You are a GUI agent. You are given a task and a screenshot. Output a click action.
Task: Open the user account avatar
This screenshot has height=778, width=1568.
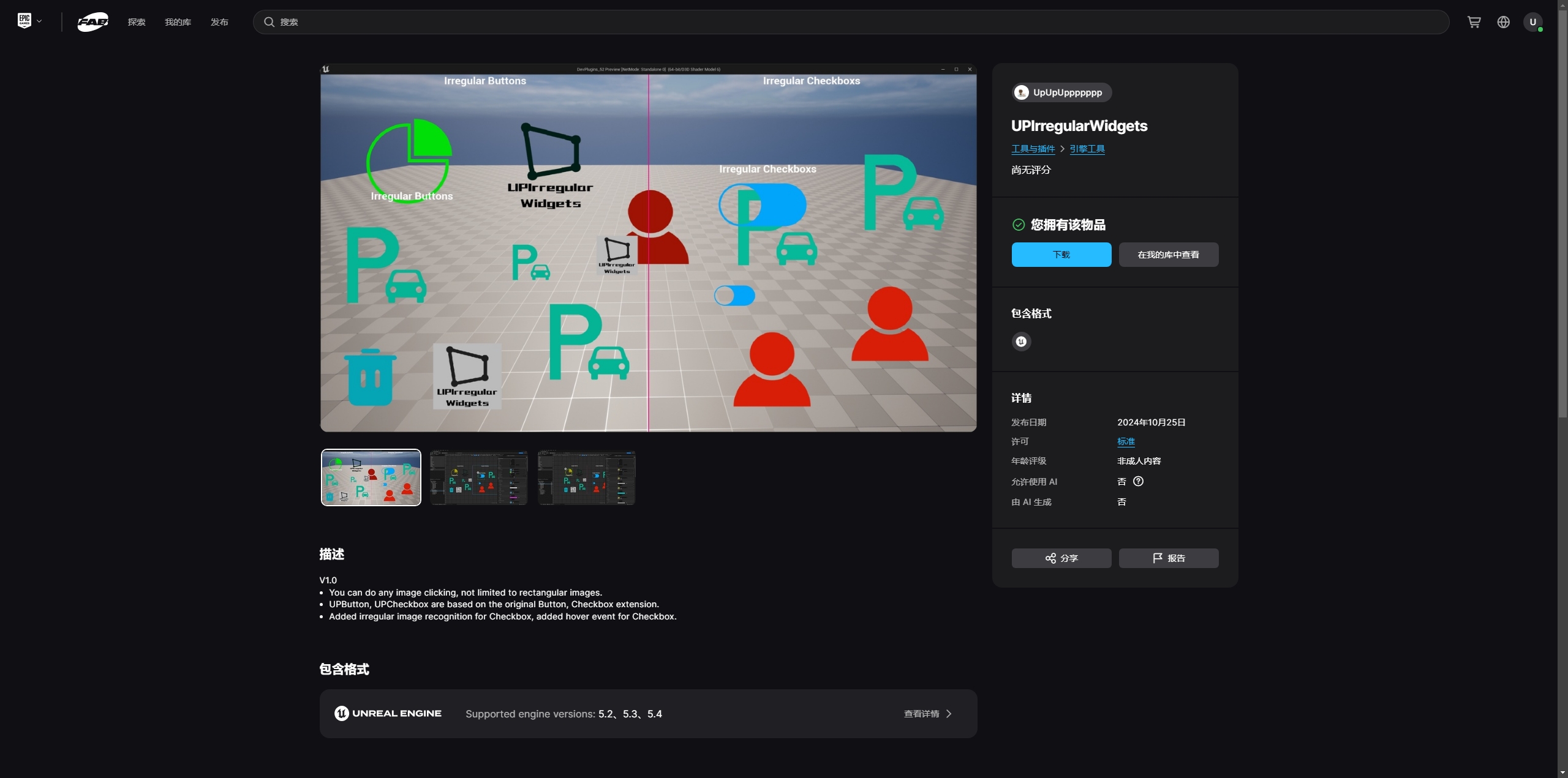click(1532, 22)
